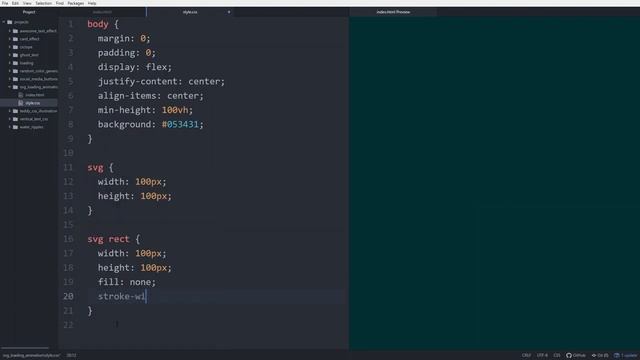
Task: Open the Git changes indicator in status bar
Action: pos(600,356)
